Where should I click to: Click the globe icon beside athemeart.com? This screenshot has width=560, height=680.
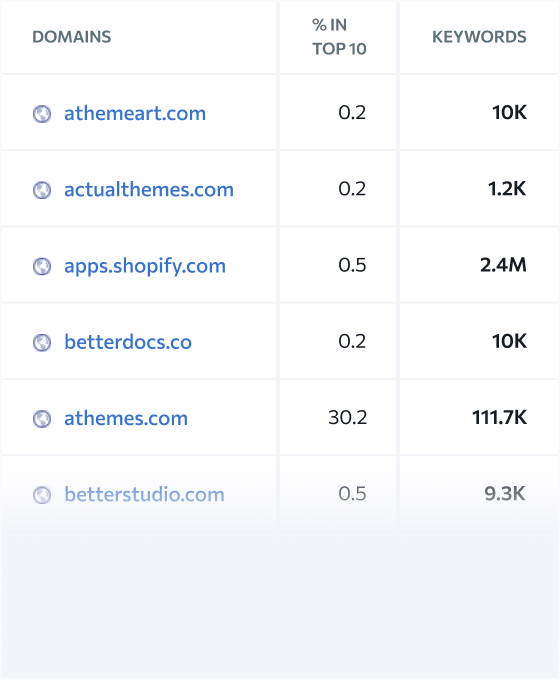(x=42, y=114)
